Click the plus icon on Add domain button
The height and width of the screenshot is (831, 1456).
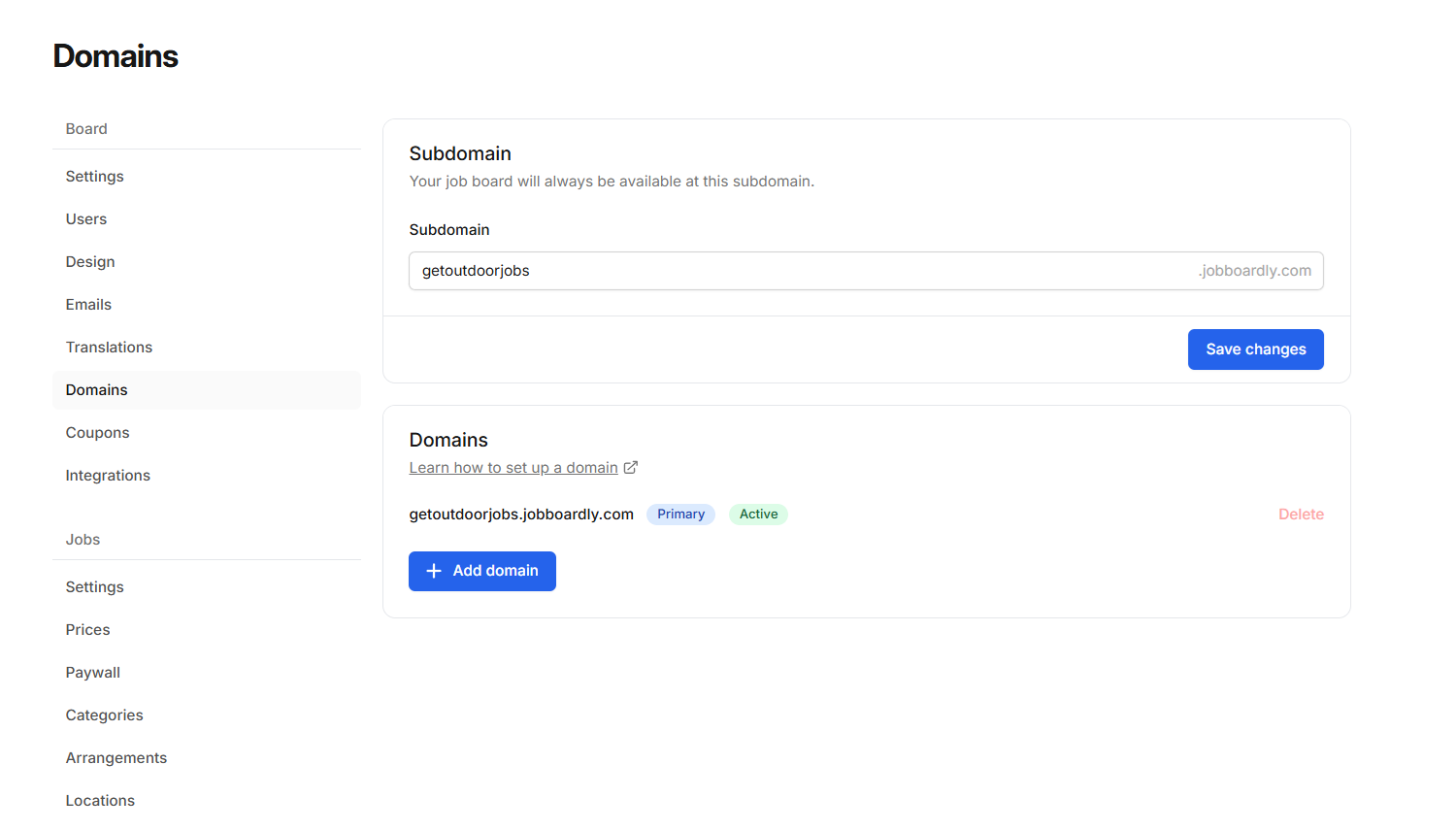pyautogui.click(x=433, y=571)
